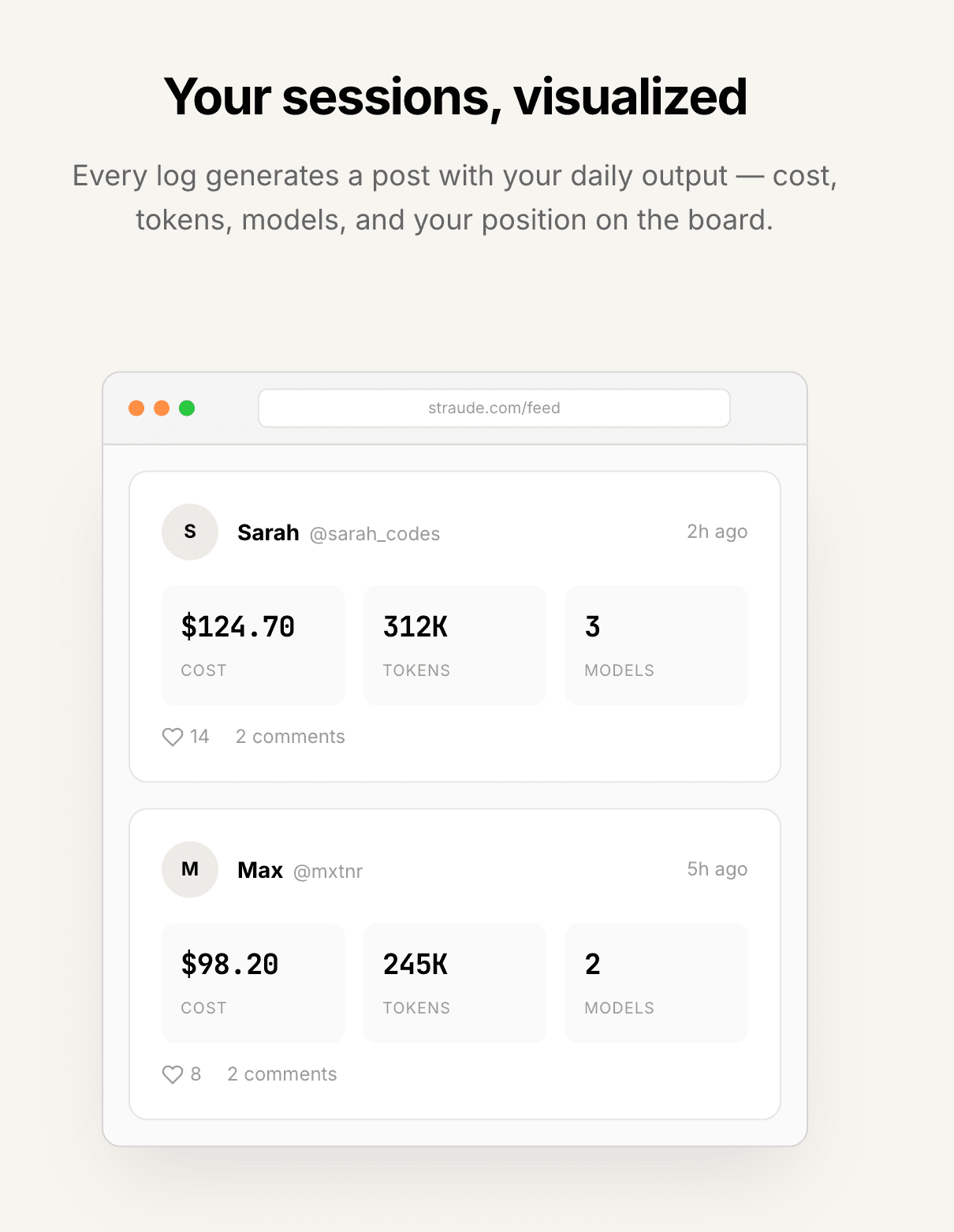The height and width of the screenshot is (1232, 954).
Task: Open Sarah's profile name link
Action: point(268,533)
